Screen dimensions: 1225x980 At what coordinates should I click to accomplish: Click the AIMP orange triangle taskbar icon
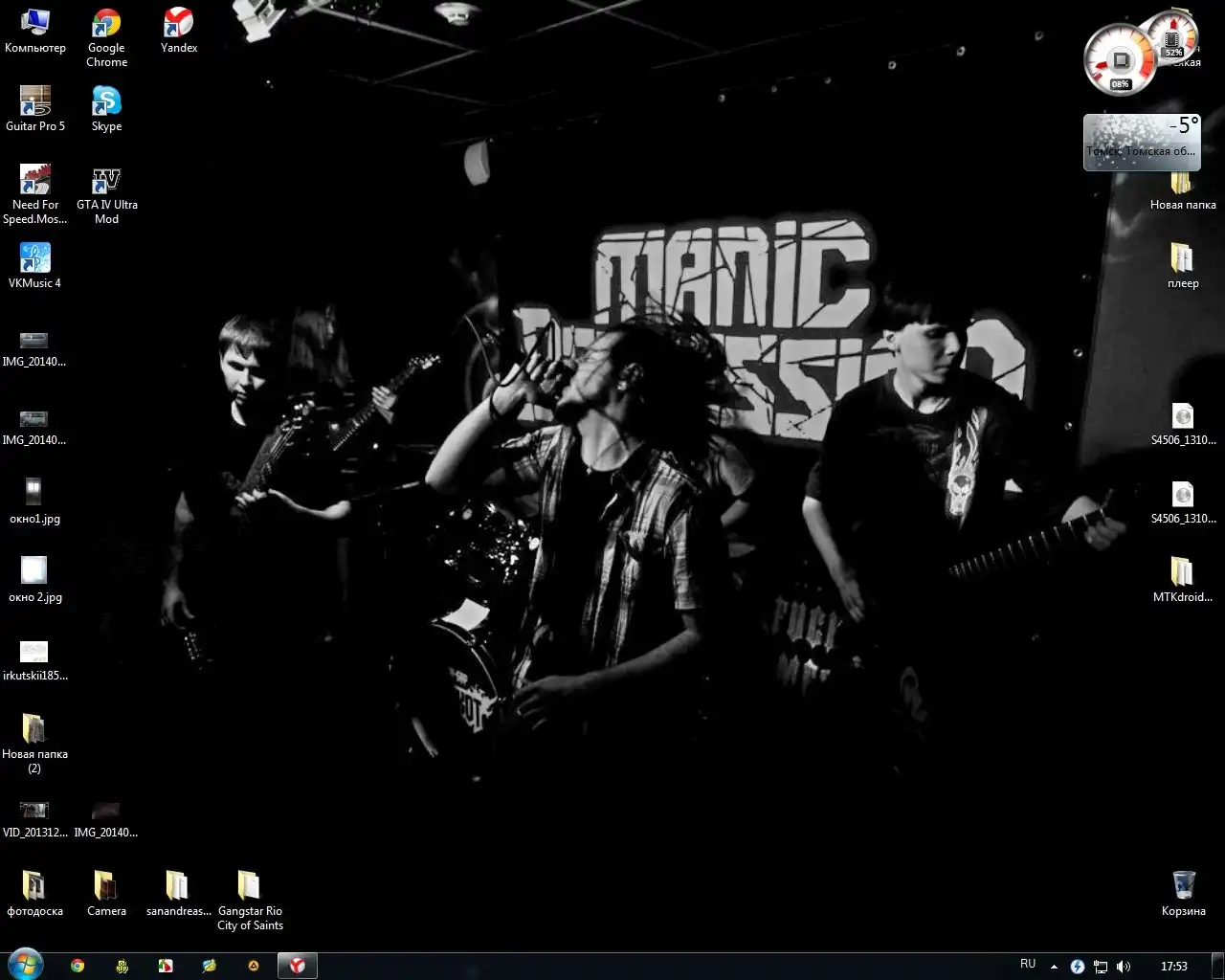pos(254,966)
